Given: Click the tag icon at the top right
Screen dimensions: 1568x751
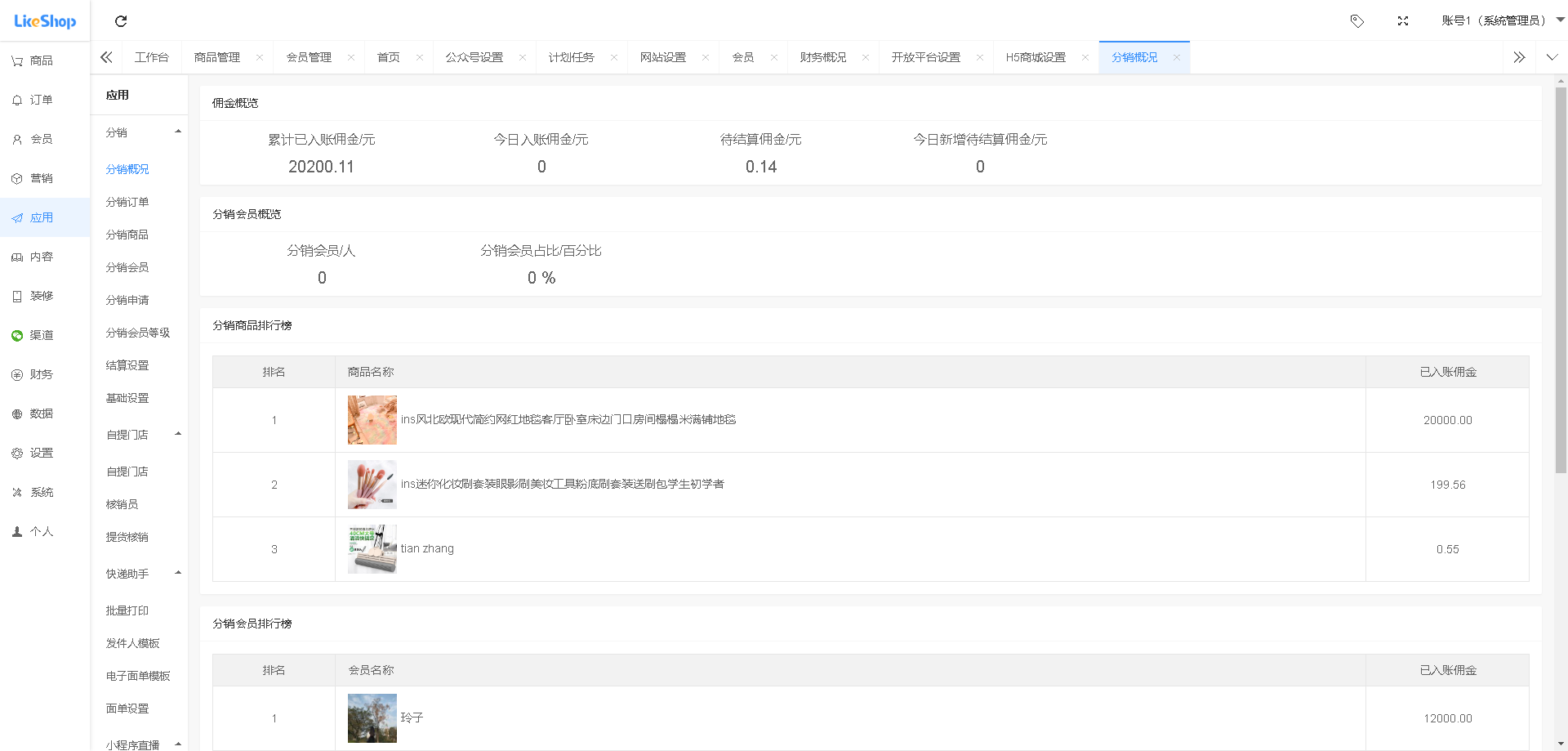Looking at the screenshot, I should [x=1357, y=20].
